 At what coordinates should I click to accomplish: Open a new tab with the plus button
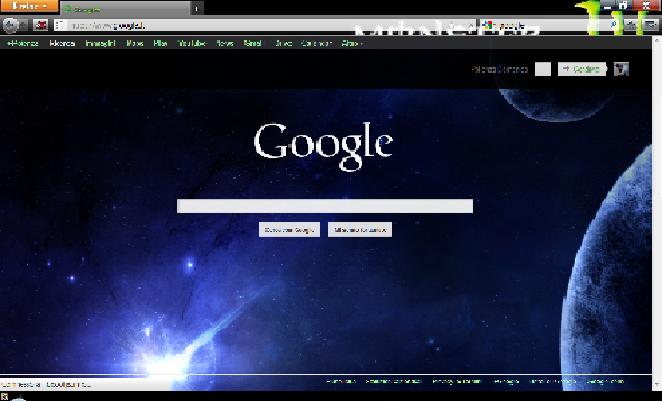pos(197,8)
